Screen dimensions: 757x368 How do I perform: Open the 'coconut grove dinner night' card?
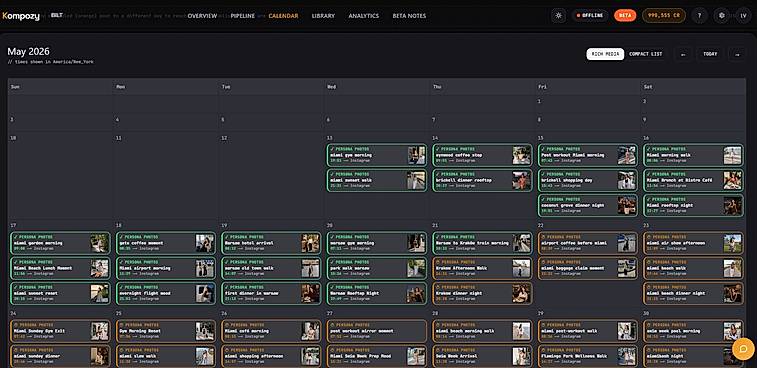pos(588,205)
